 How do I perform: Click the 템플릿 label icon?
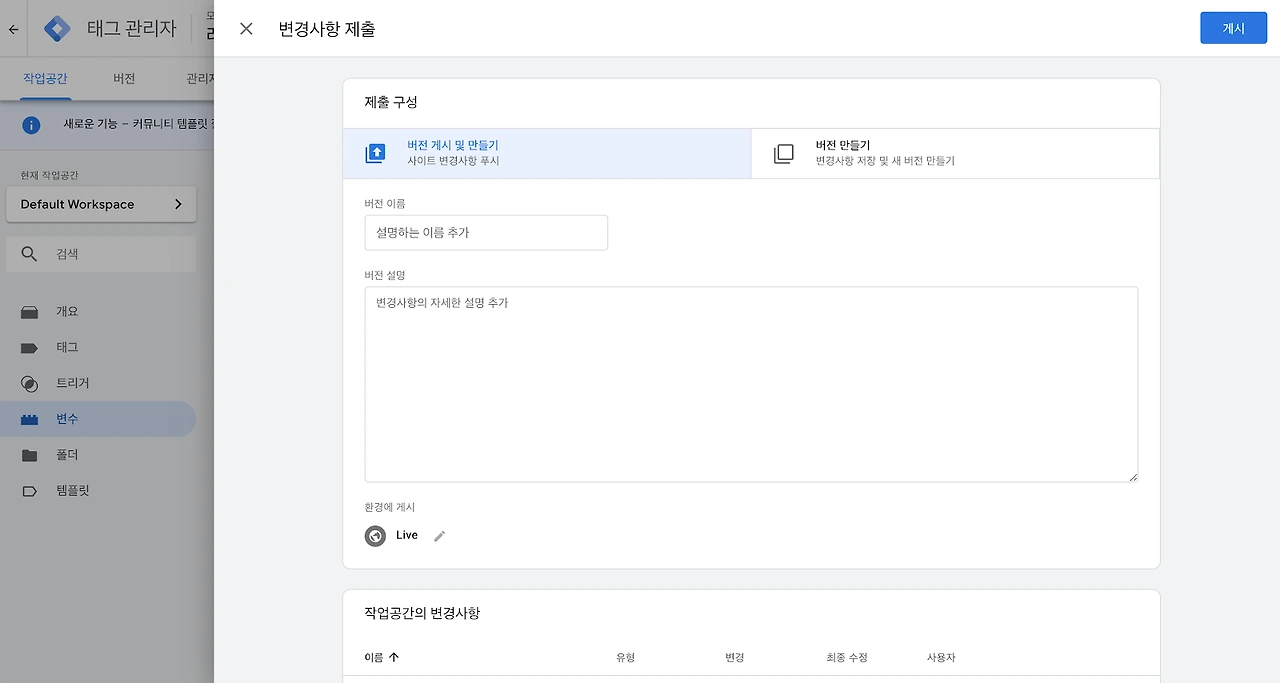point(29,491)
